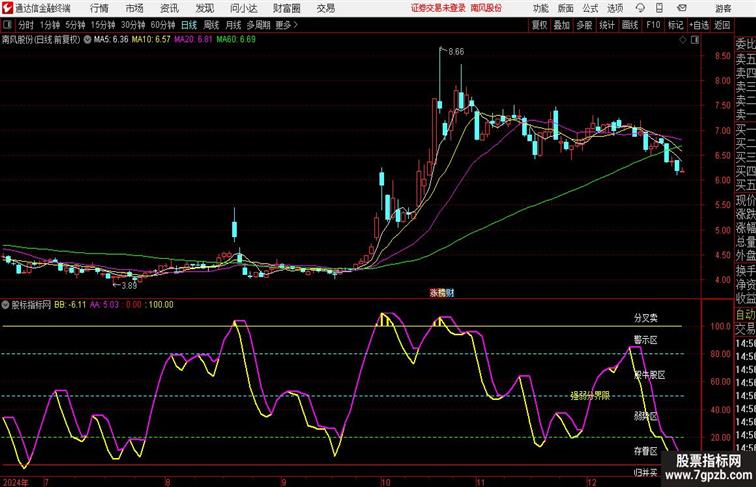756x487 pixels.
Task: Click the BB: -6.11 indicator value
Action: click(x=70, y=305)
